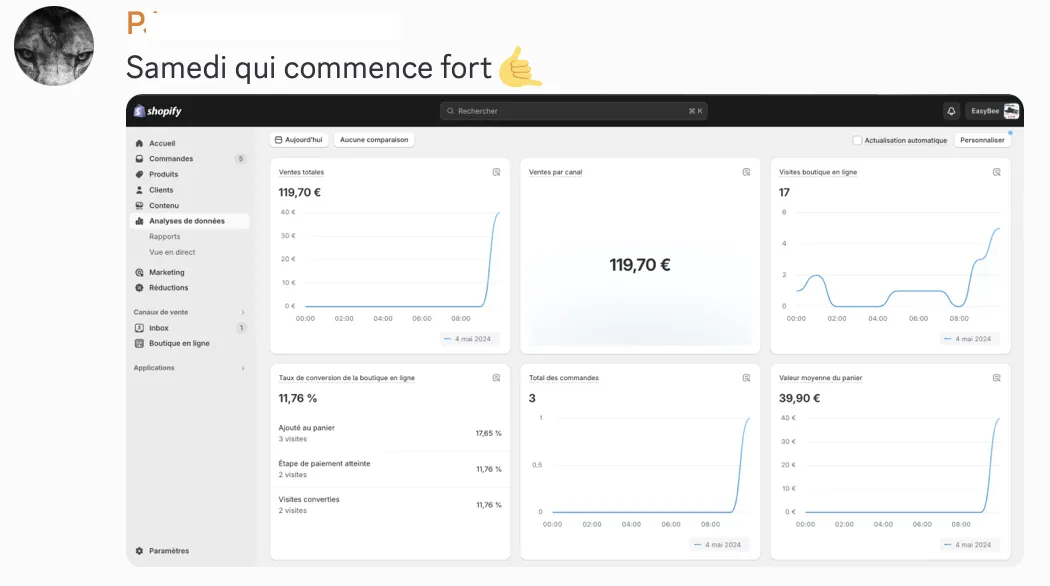The width and height of the screenshot is (1050, 586).
Task: Open the Aucune comparaison selector
Action: pyautogui.click(x=374, y=140)
